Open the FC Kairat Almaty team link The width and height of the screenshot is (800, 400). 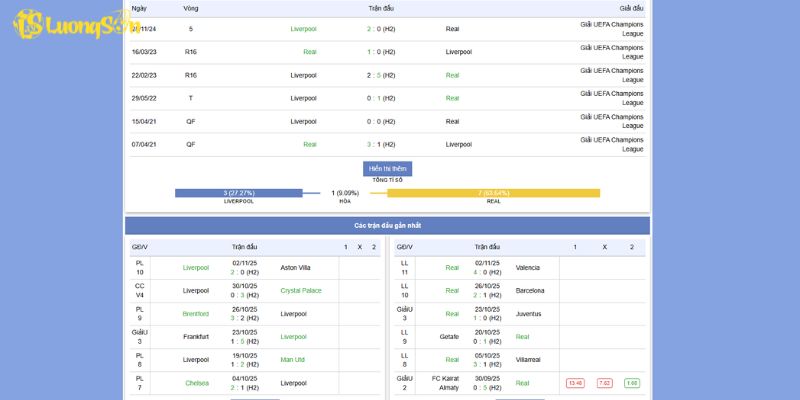click(445, 382)
